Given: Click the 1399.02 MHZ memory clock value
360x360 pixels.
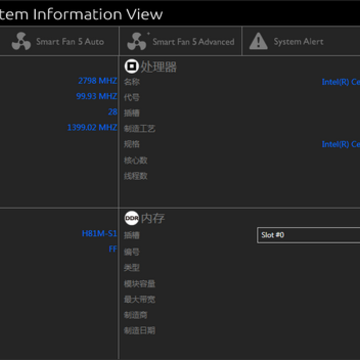Looking at the screenshot, I should [x=92, y=127].
